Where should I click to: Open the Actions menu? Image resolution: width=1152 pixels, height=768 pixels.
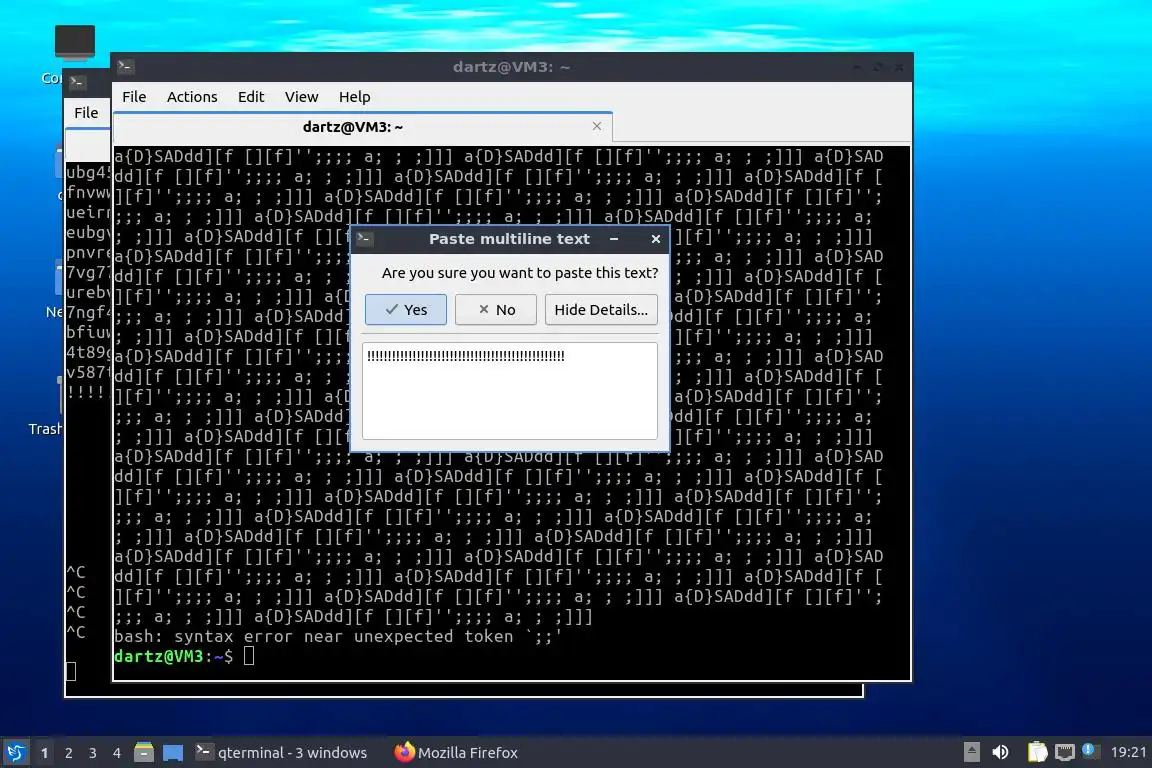192,97
